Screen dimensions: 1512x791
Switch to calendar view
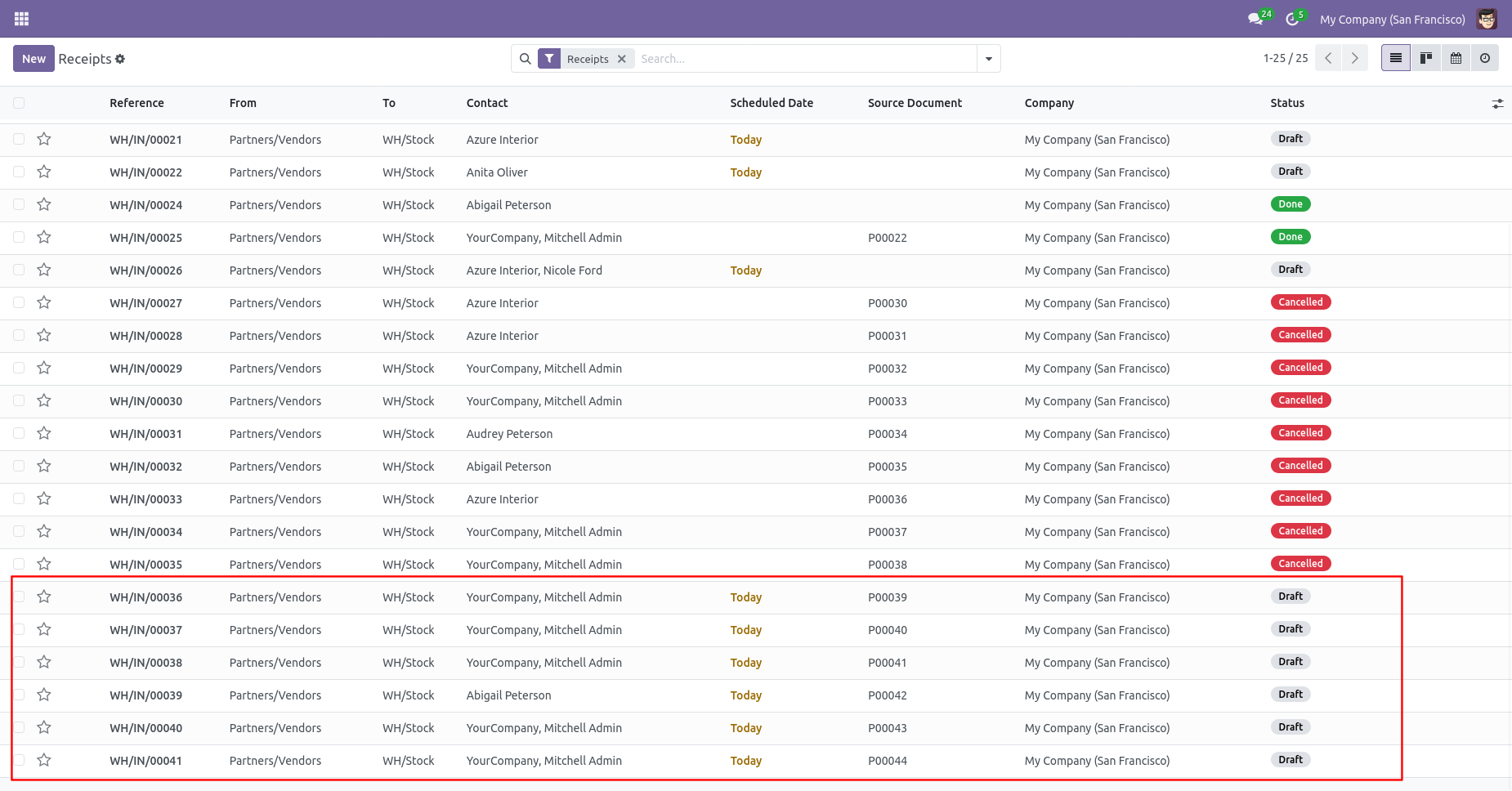coord(1456,58)
